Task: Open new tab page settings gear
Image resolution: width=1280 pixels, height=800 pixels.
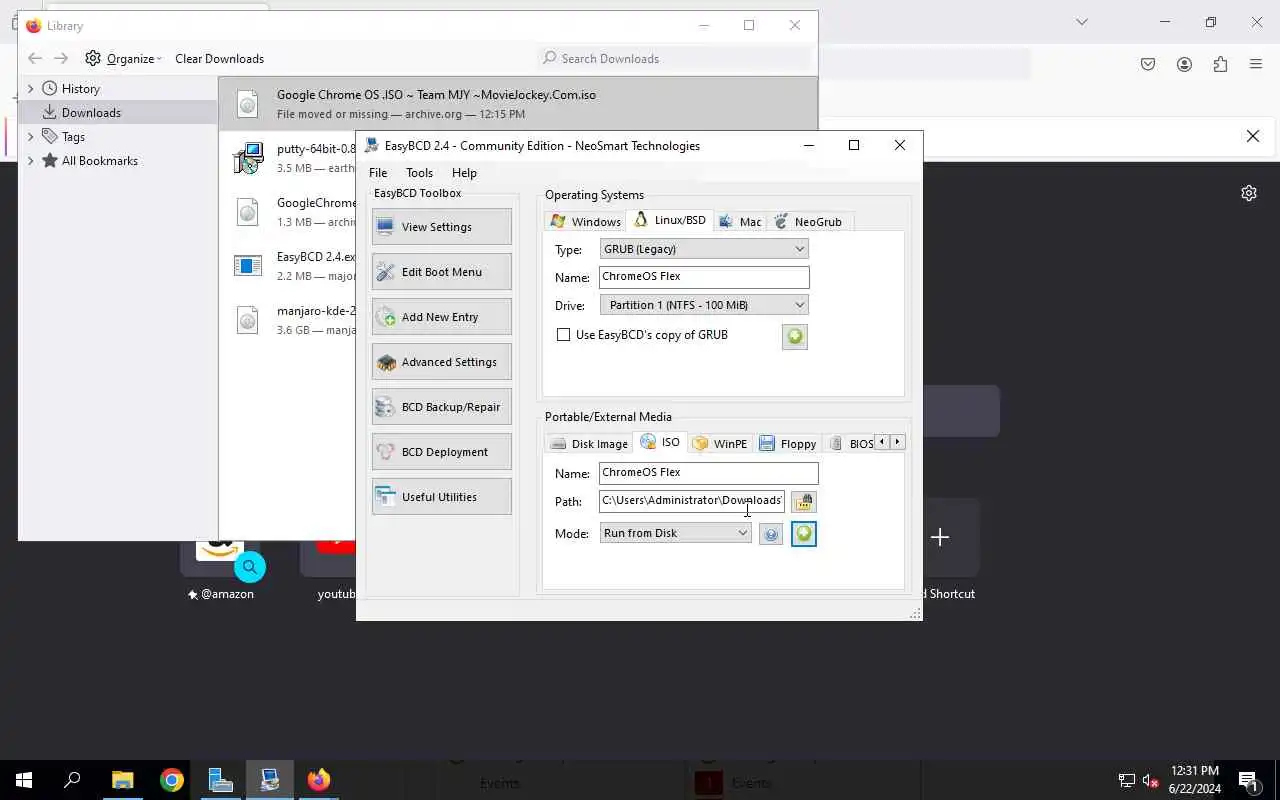Action: pyautogui.click(x=1249, y=193)
